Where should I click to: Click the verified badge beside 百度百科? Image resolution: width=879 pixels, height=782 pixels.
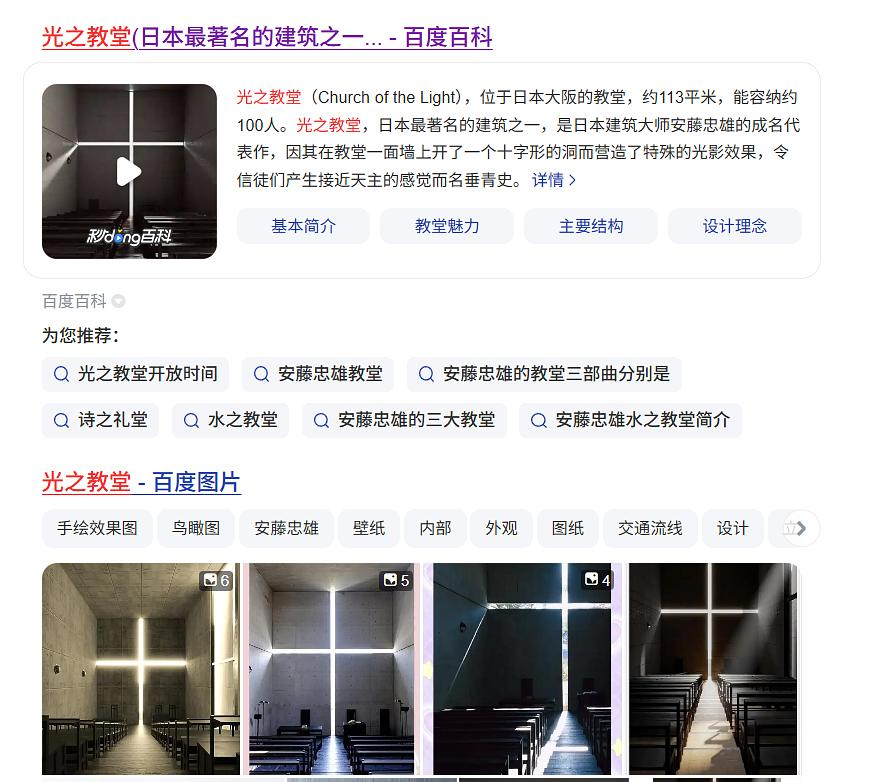(x=118, y=302)
